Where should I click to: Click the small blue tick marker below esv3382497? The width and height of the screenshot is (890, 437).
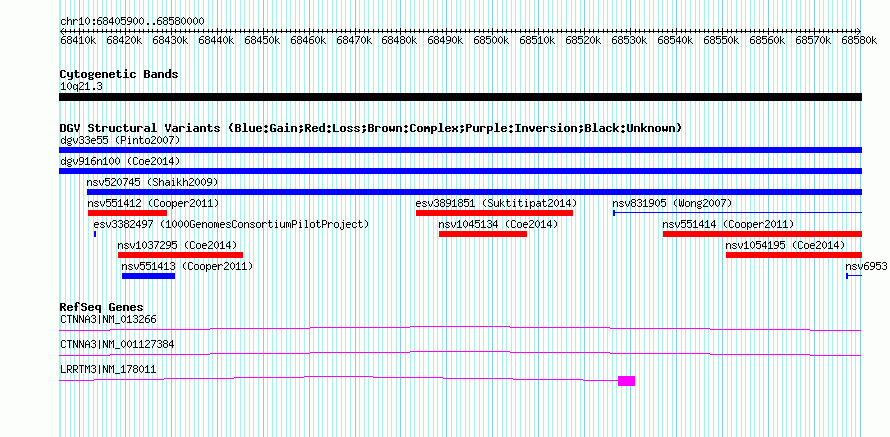tap(95, 234)
